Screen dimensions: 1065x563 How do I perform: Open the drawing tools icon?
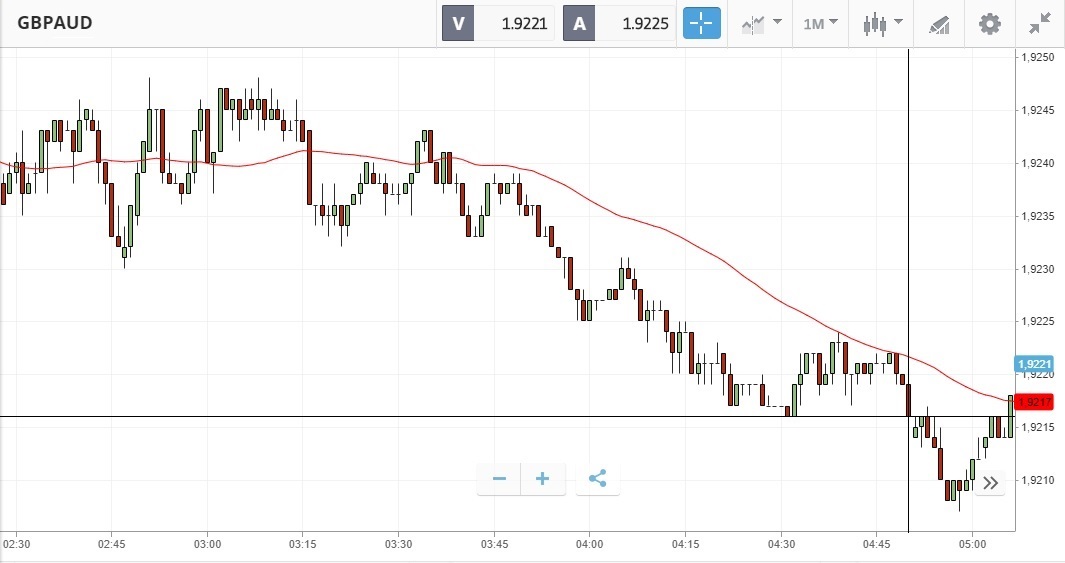coord(938,23)
